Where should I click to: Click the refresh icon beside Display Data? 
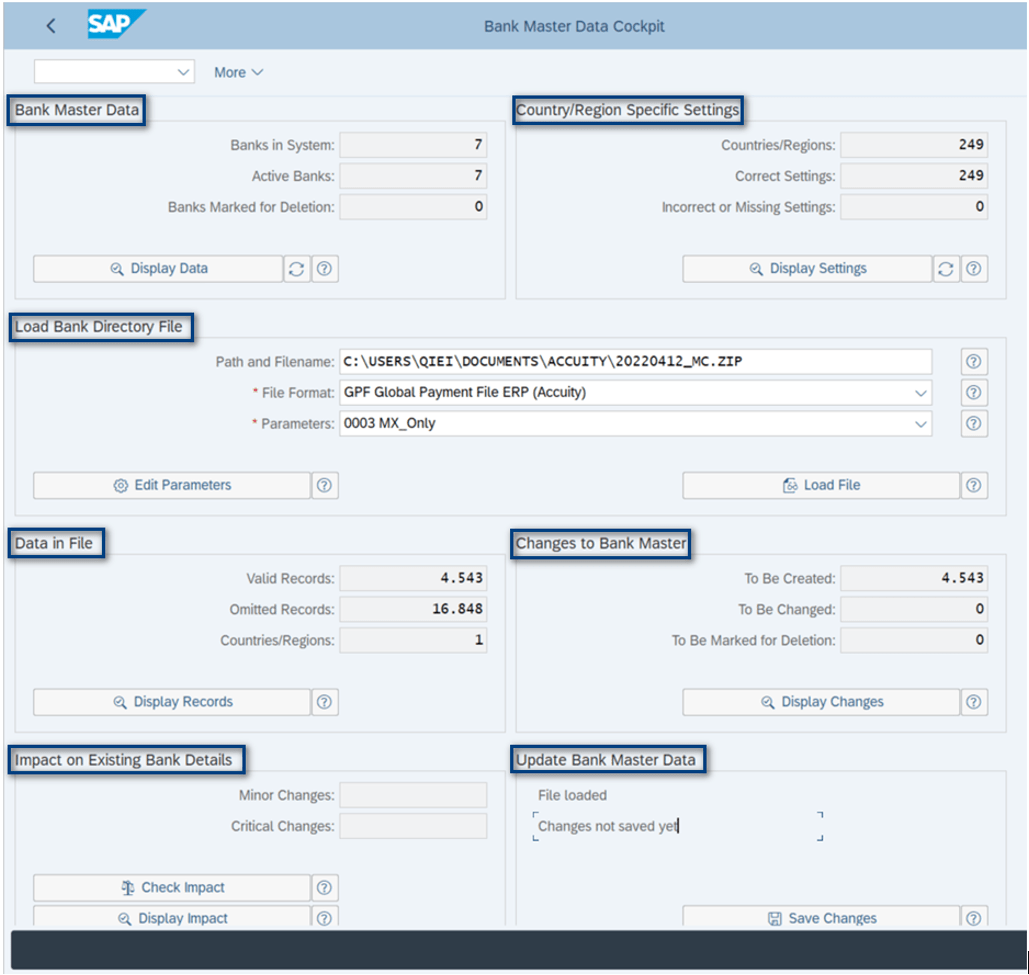[x=296, y=268]
